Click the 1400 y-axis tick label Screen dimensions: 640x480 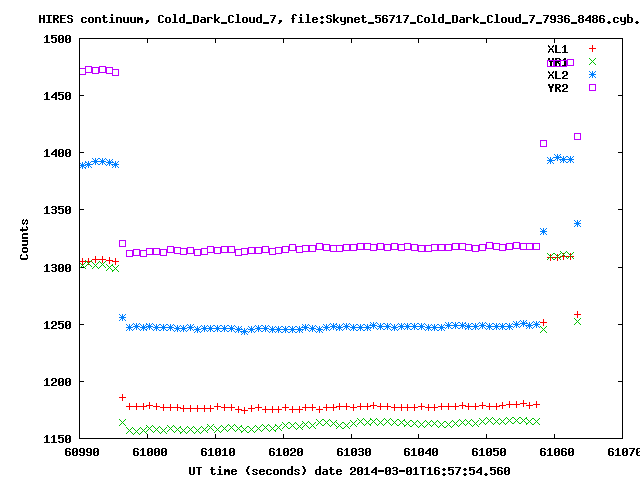57,153
